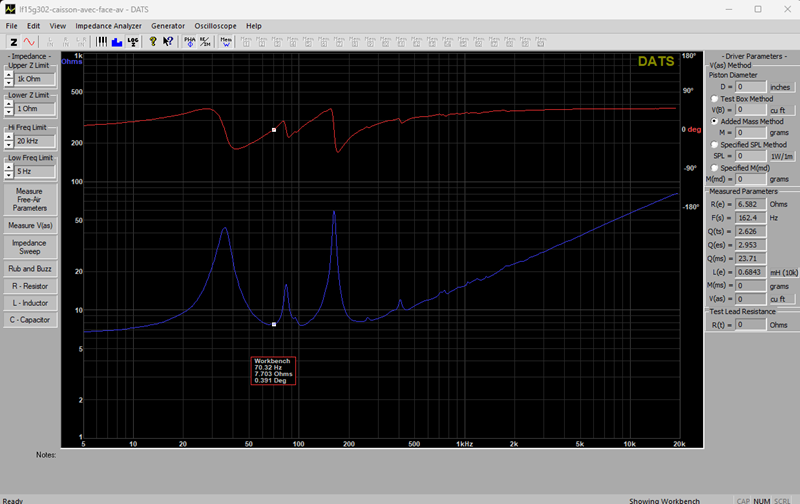Click the piston diameter D input field
This screenshot has height=504, width=800.
coord(751,87)
